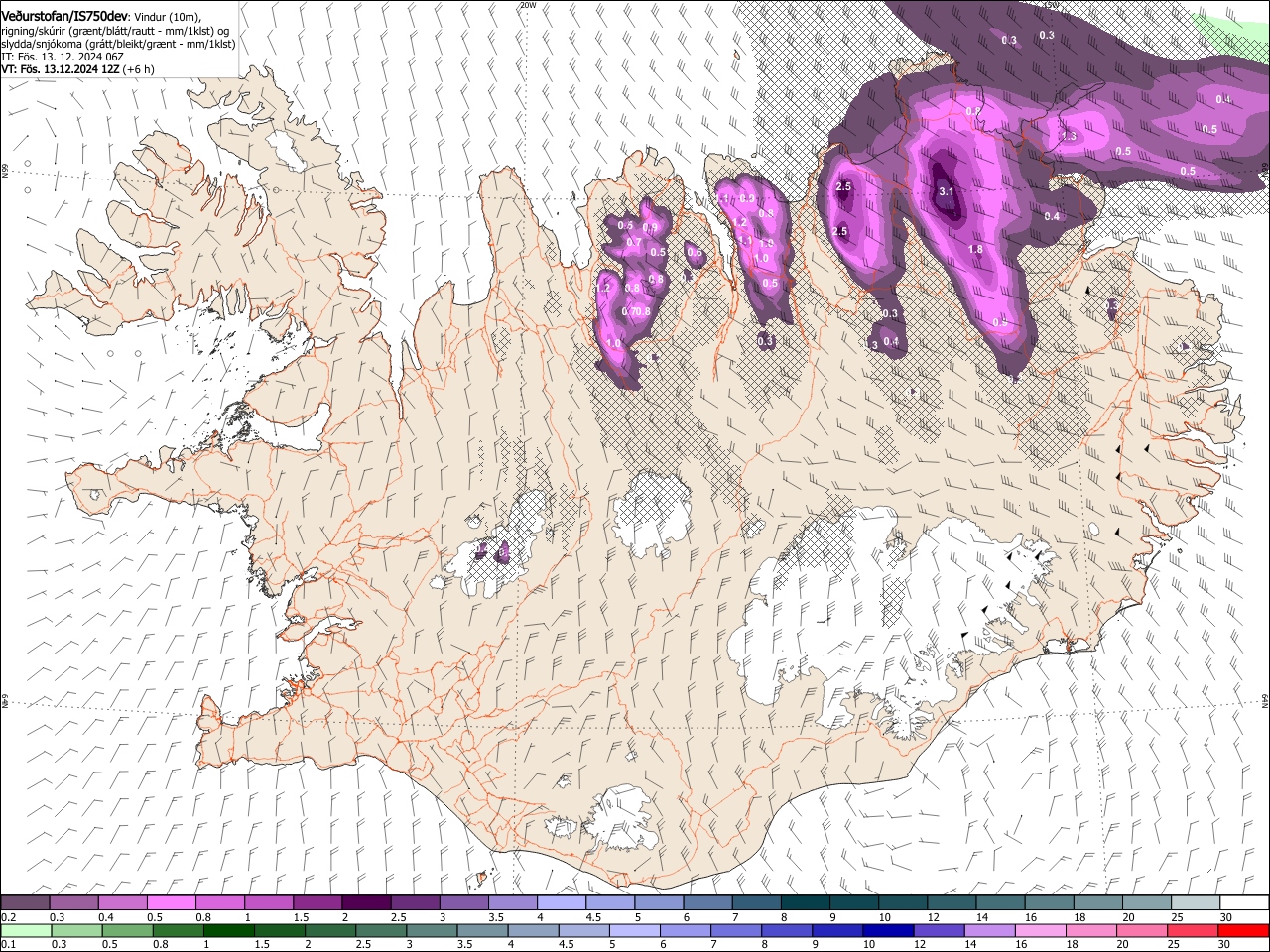Select the dark navy 10 swatch in rain legend
This screenshot has height=952, width=1270.
coord(886,931)
